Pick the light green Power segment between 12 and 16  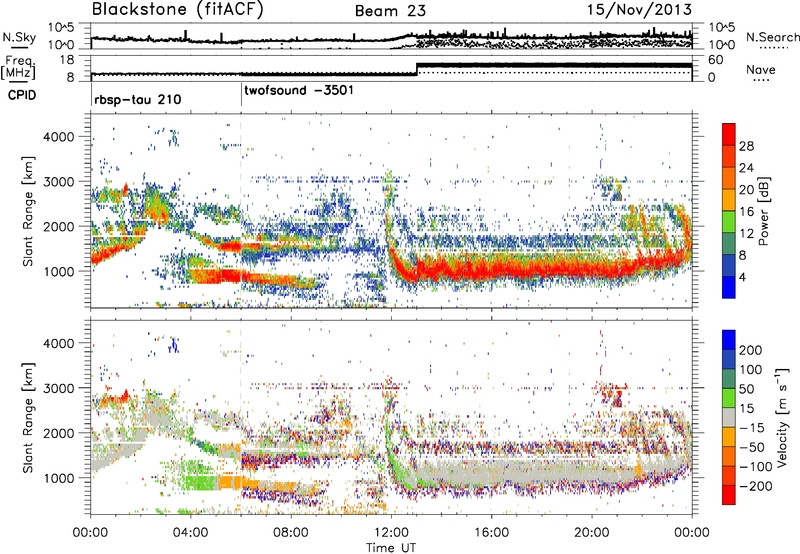[x=729, y=222]
